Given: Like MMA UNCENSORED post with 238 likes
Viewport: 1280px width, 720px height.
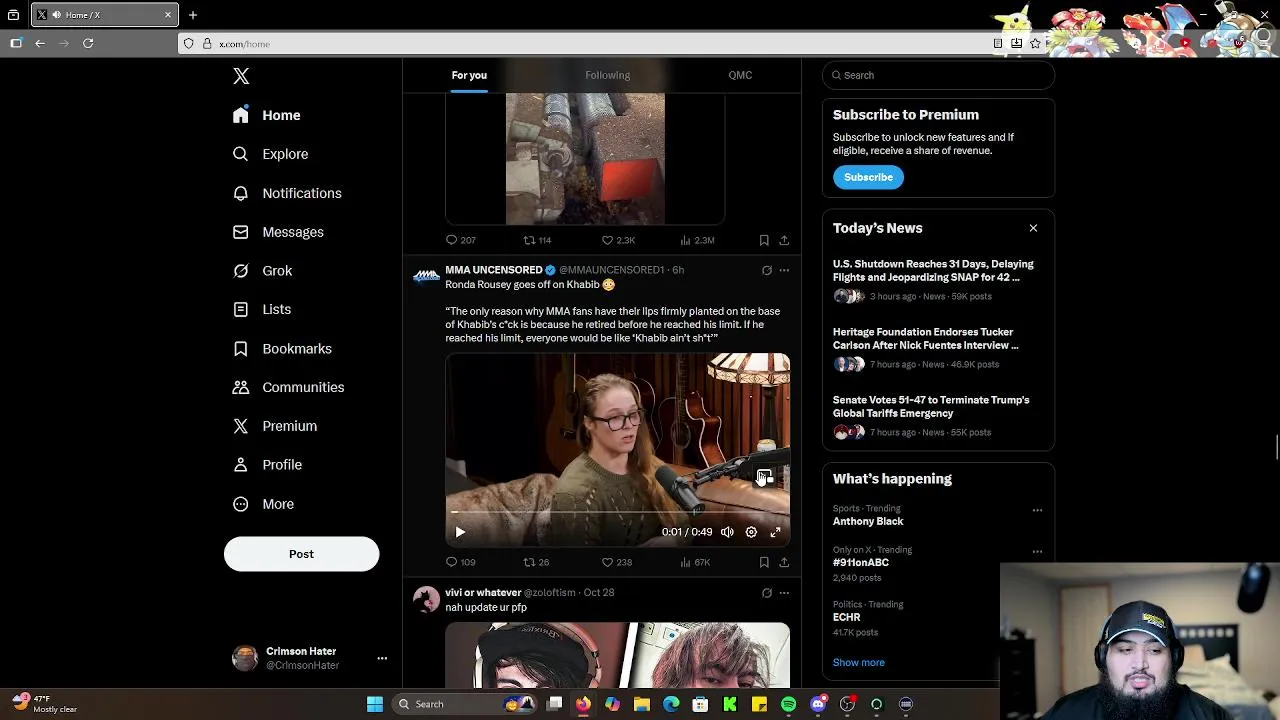Looking at the screenshot, I should tap(617, 562).
